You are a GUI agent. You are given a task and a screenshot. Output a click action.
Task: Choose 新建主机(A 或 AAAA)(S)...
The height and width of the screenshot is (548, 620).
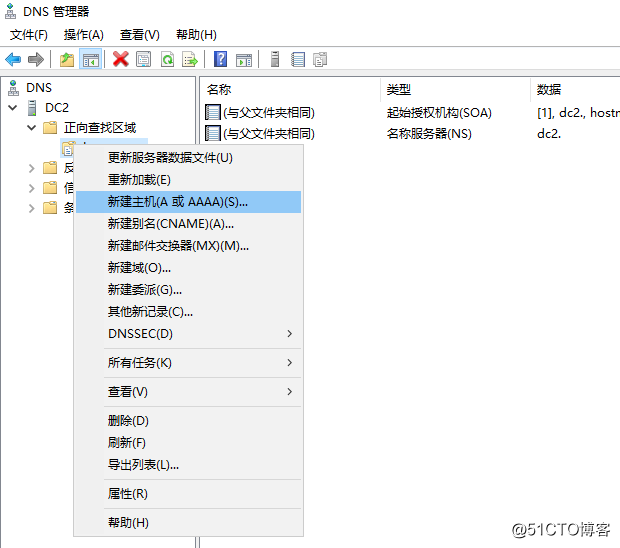pyautogui.click(x=189, y=202)
